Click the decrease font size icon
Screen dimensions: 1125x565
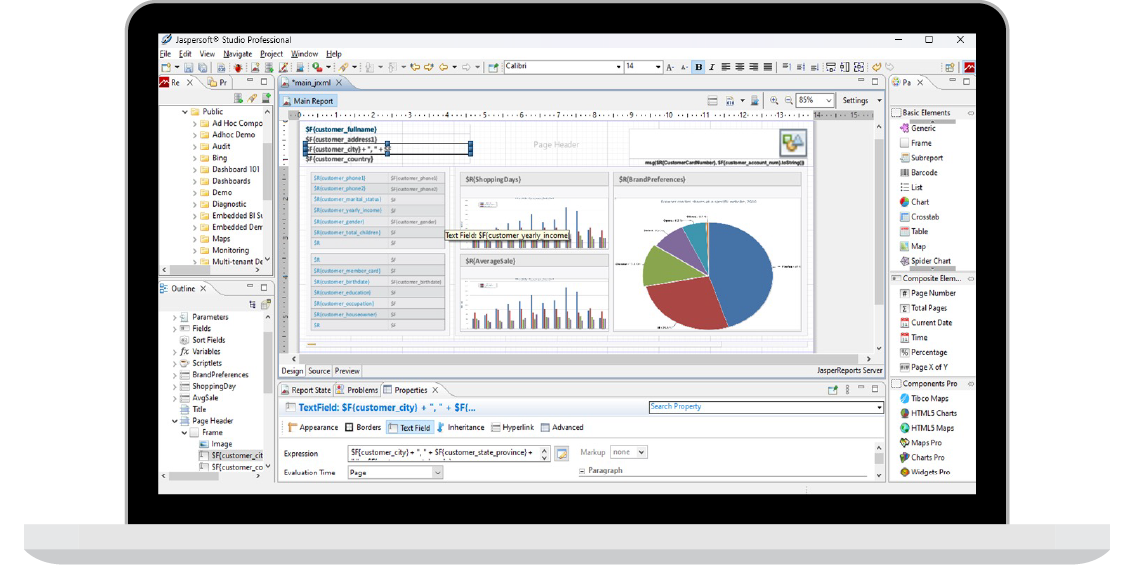click(x=684, y=67)
